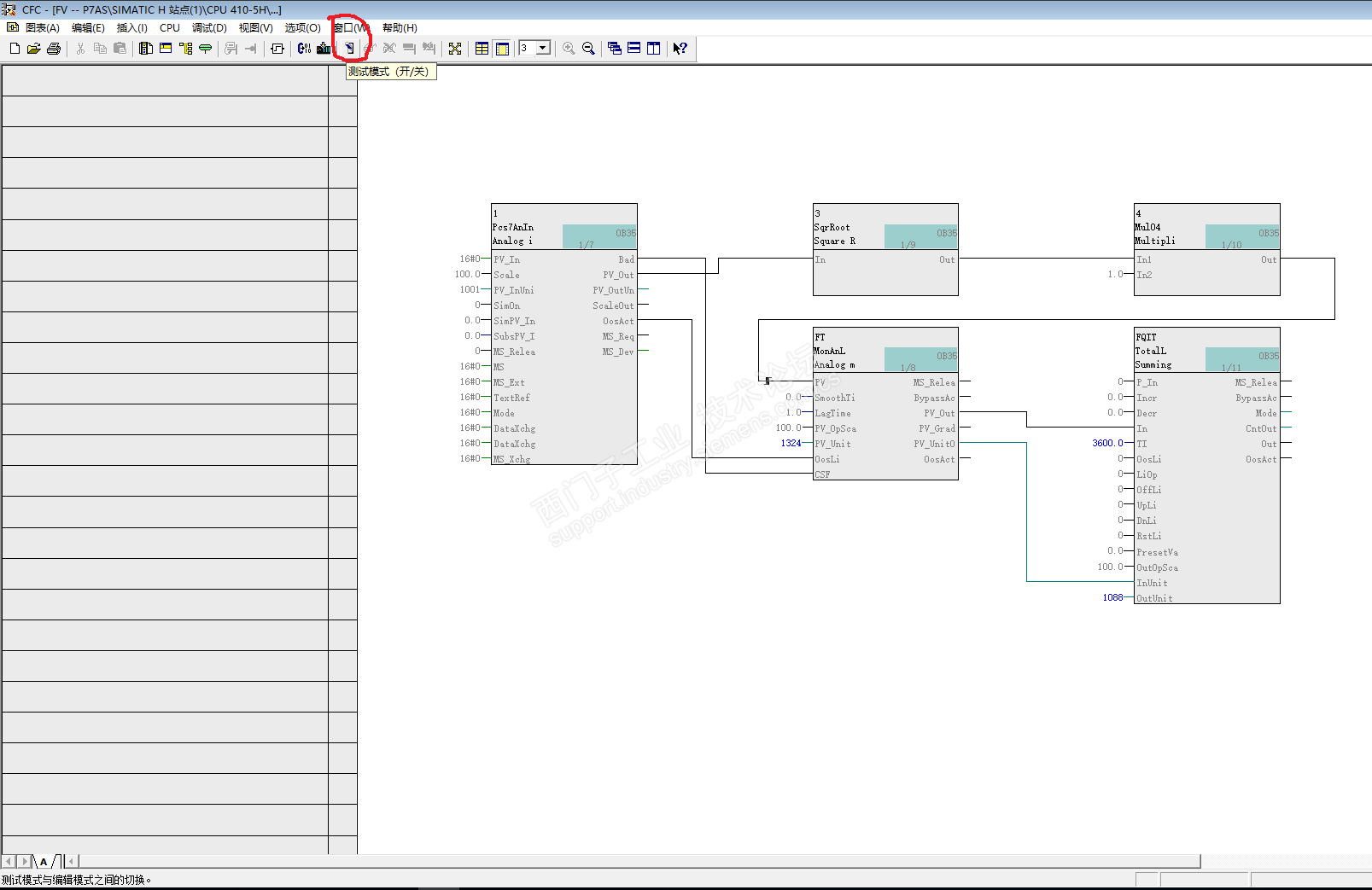Select chart partition tab A

[44, 862]
